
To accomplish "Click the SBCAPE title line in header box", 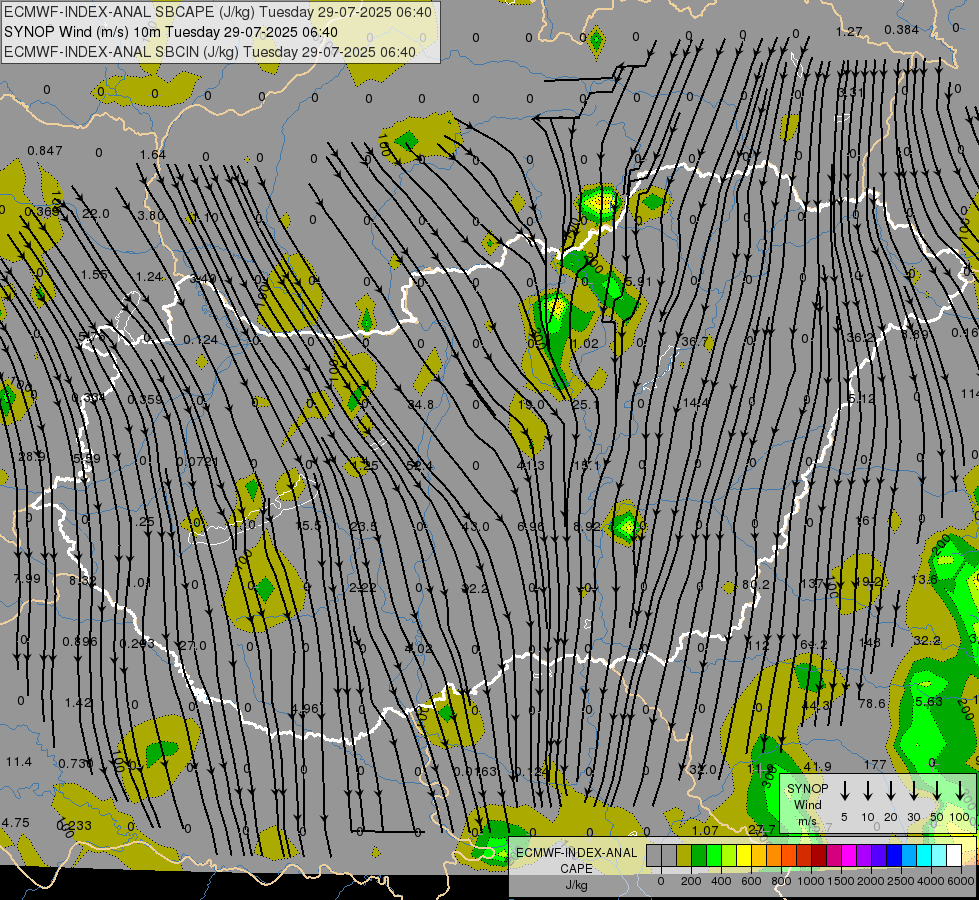I will pos(218,12).
